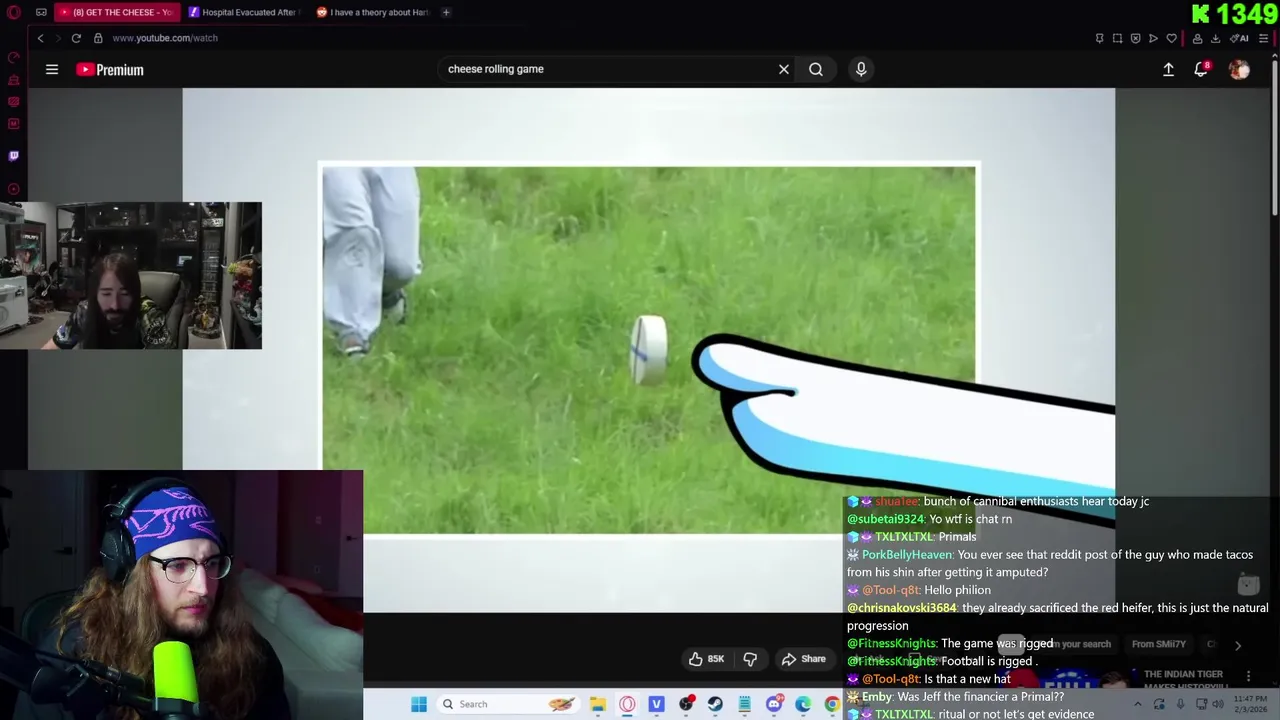The image size is (1280, 720).
Task: Dislike the video
Action: pos(750,659)
